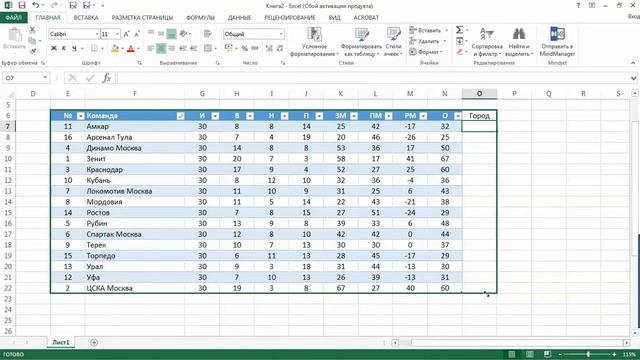This screenshot has height=360, width=640.
Task: Toggle underline Ч formatting
Action: 74,49
